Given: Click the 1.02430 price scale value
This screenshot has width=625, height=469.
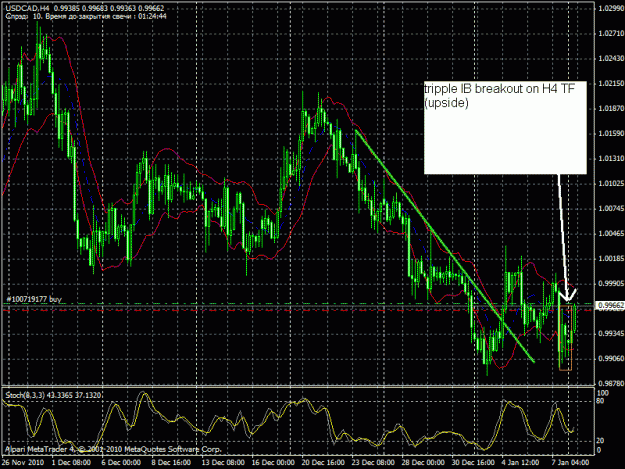Looking at the screenshot, I should tap(611, 58).
